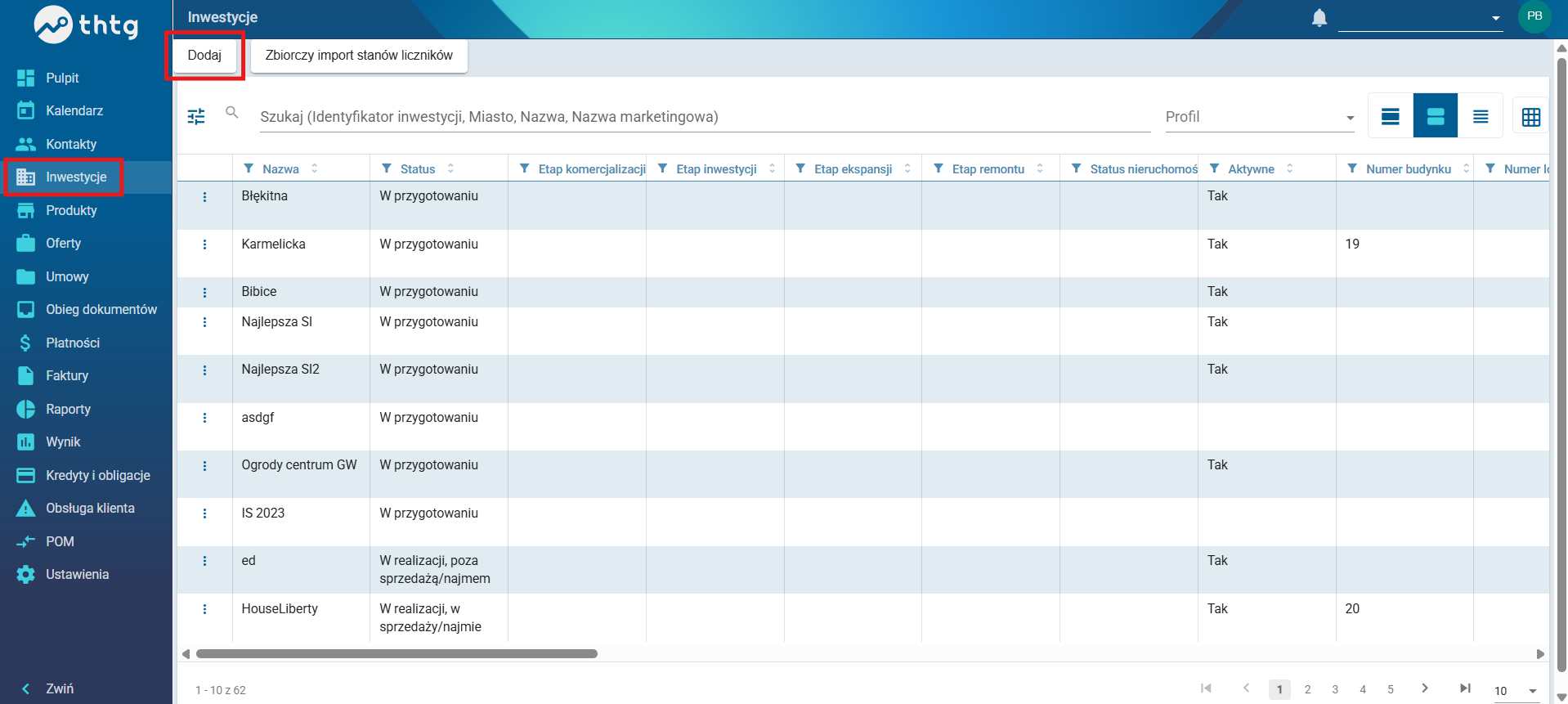Screen dimensions: 1568x704
Task: Sort by Numer budynku arrows
Action: pyautogui.click(x=1466, y=168)
